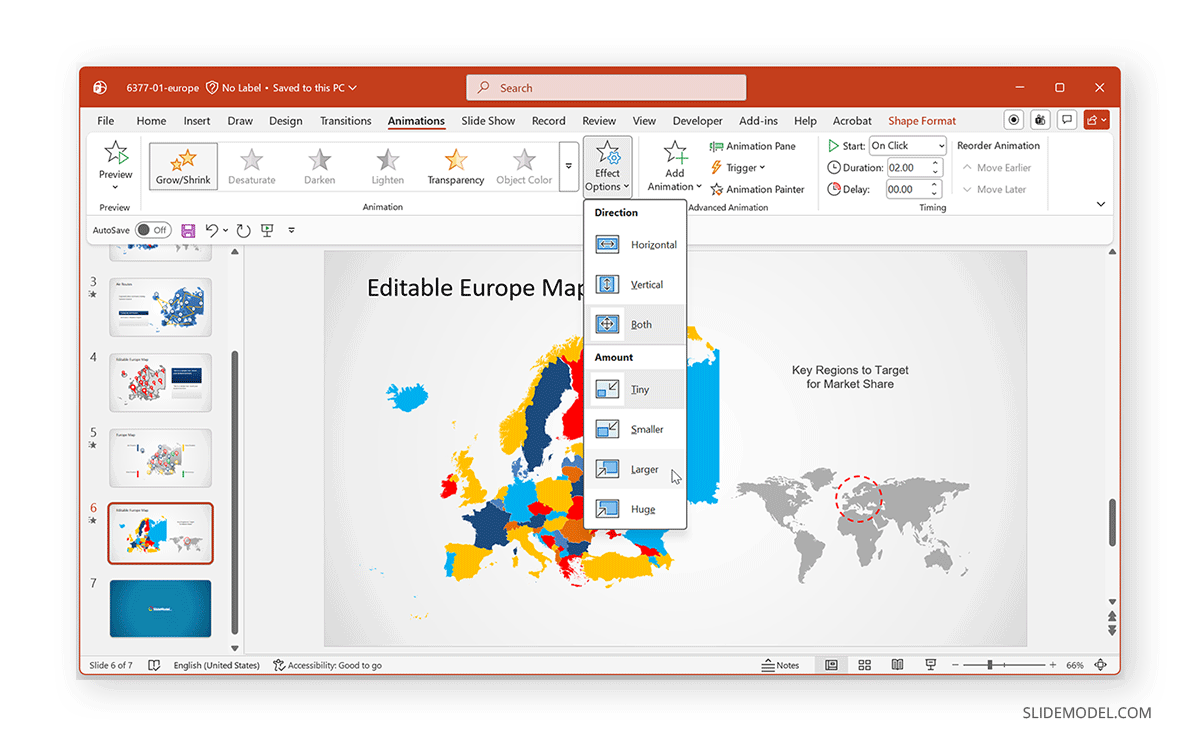Screen dimensions: 1200x743
Task: Open Accessibility: Good to go checker
Action: [x=327, y=665]
